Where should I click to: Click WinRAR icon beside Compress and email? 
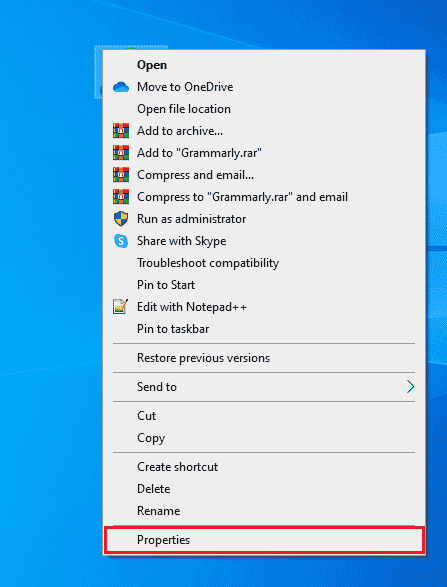(x=121, y=175)
